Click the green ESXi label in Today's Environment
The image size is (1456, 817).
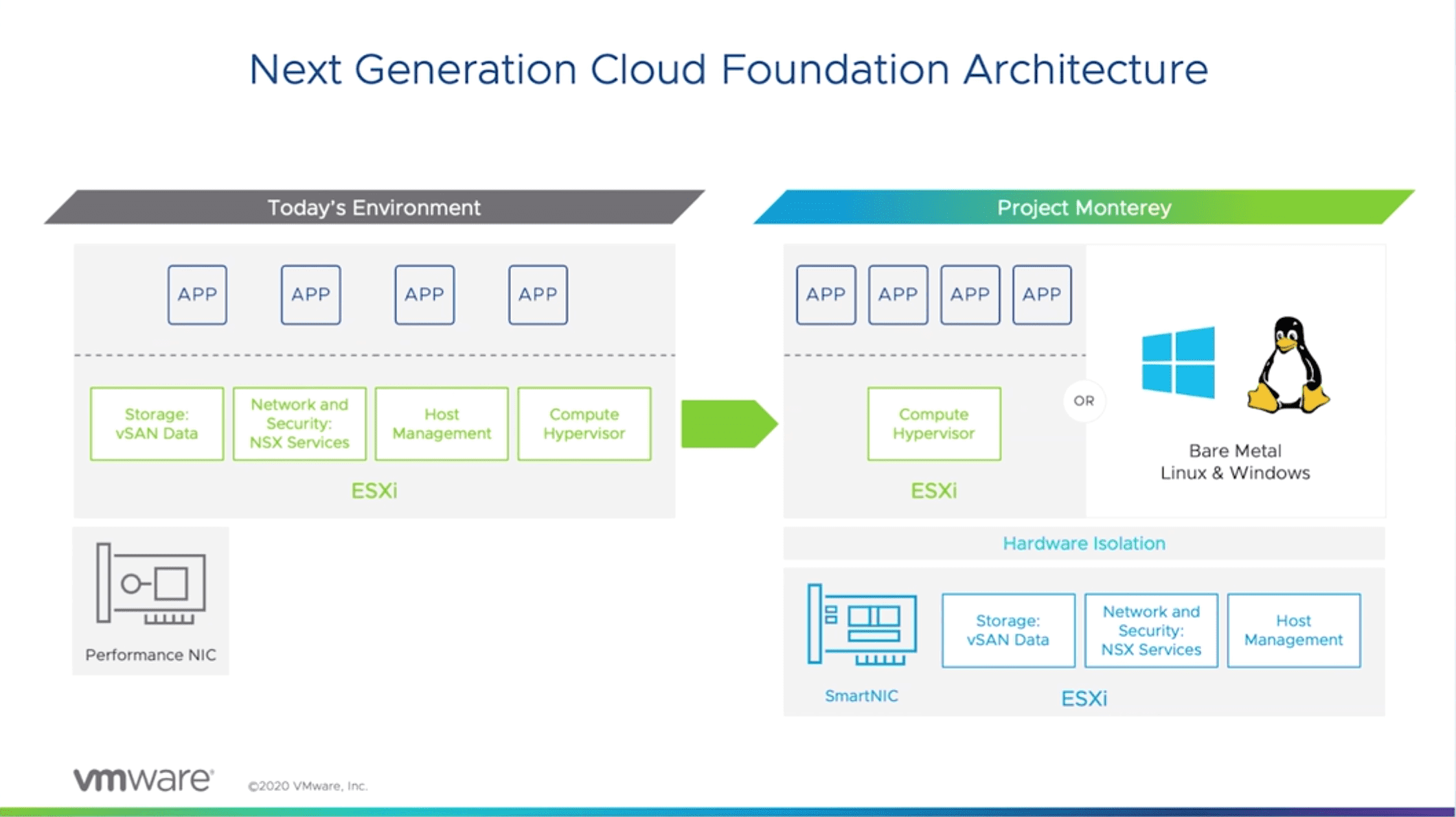[x=374, y=491]
